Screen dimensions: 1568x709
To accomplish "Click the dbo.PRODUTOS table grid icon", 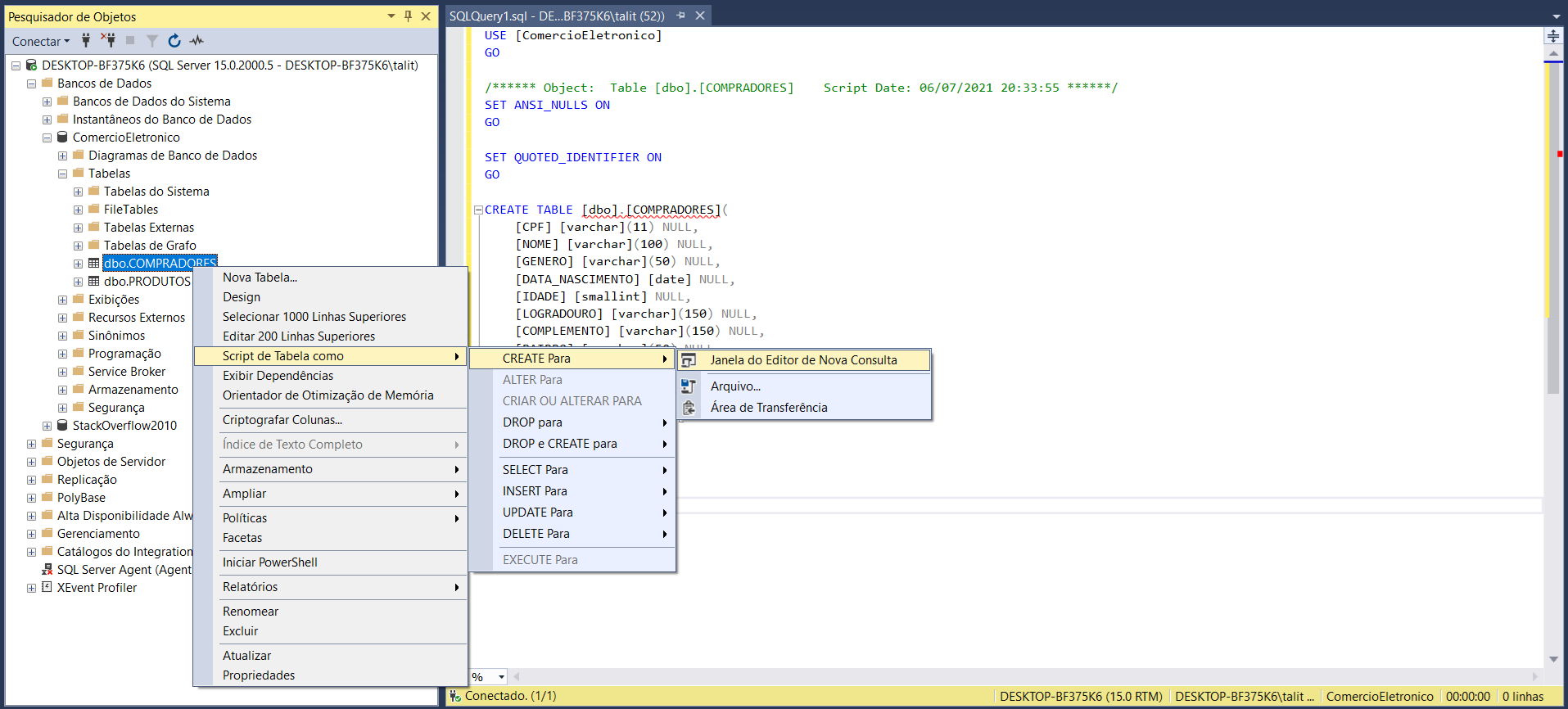I will [93, 281].
